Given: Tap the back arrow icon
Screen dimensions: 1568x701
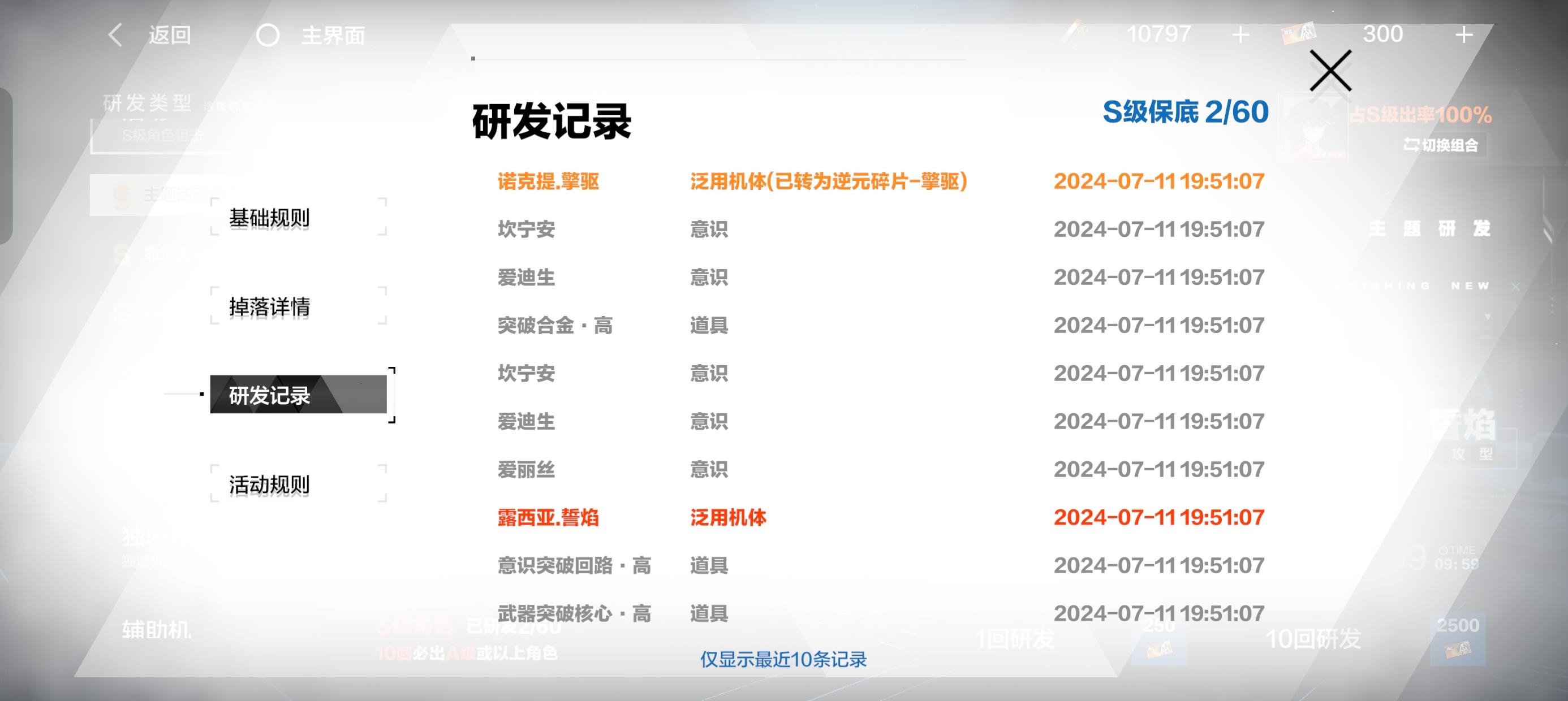Looking at the screenshot, I should coord(115,34).
